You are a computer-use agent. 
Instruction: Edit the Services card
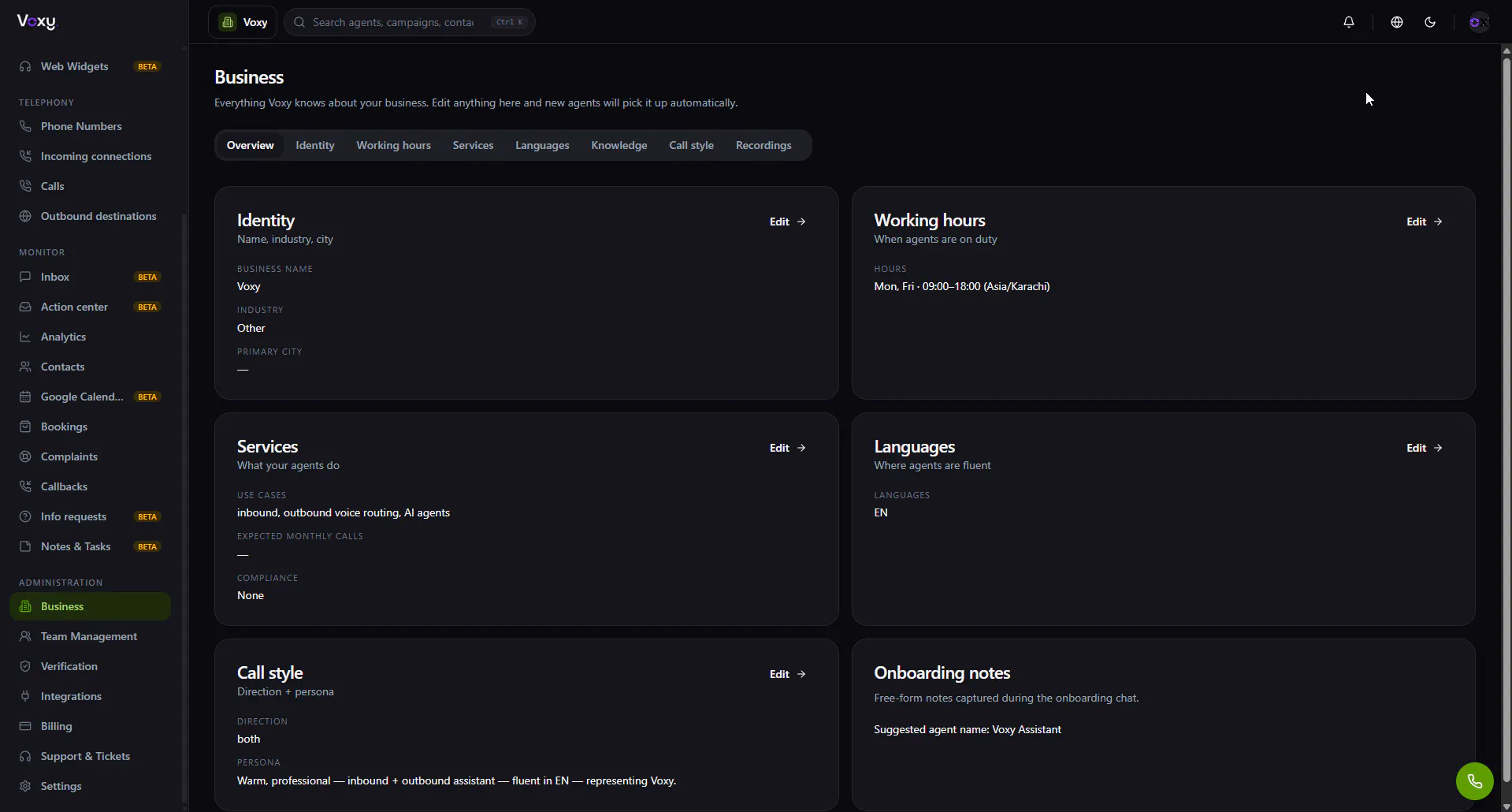[788, 448]
